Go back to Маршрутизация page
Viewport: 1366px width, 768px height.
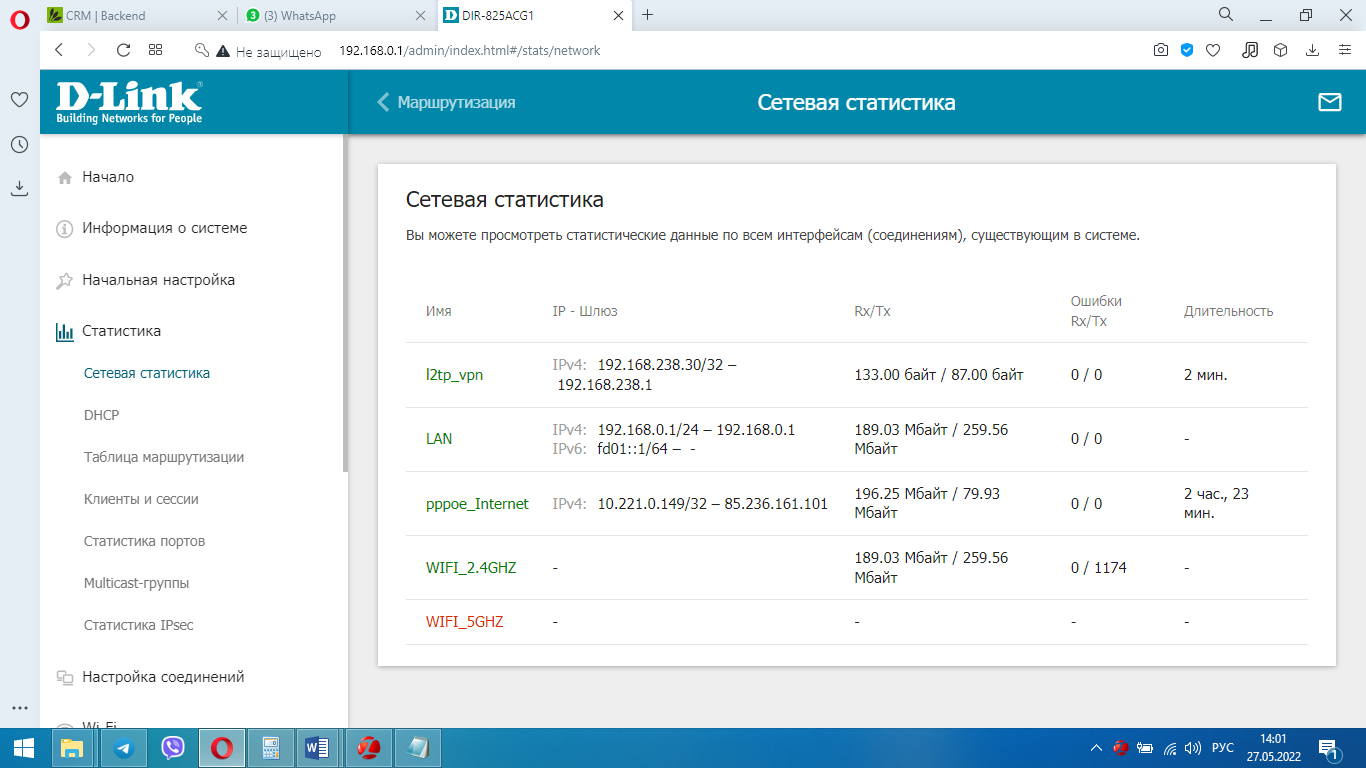click(x=446, y=102)
